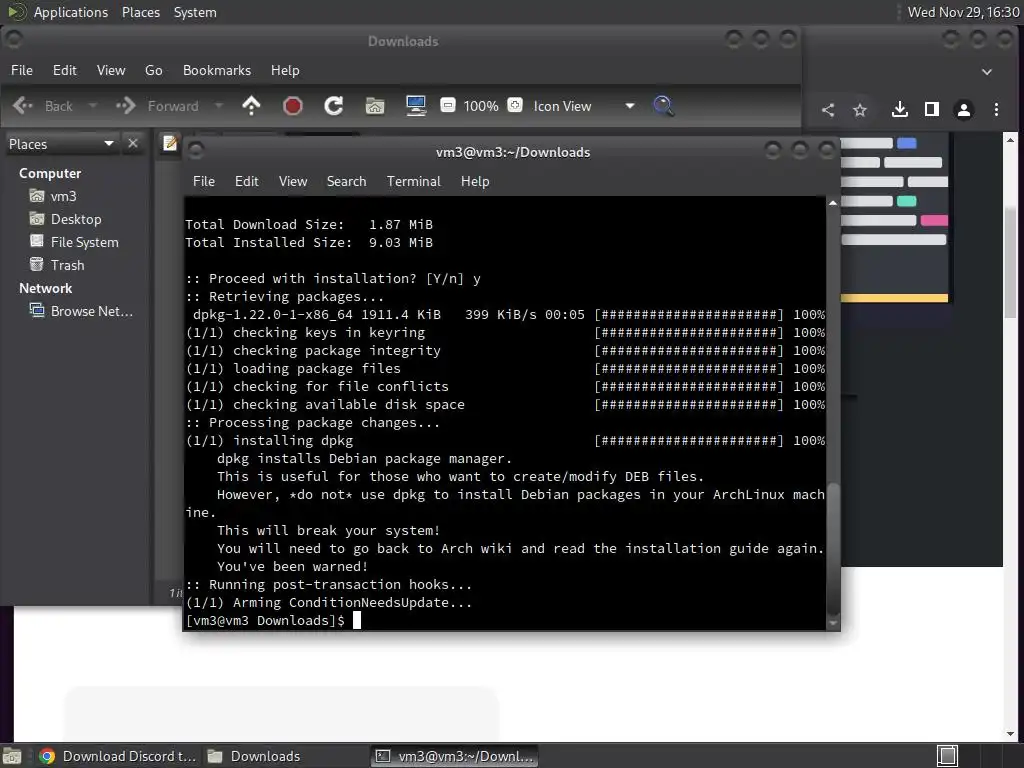Click the clock in the top panel
This screenshot has width=1024, height=768.
963,12
